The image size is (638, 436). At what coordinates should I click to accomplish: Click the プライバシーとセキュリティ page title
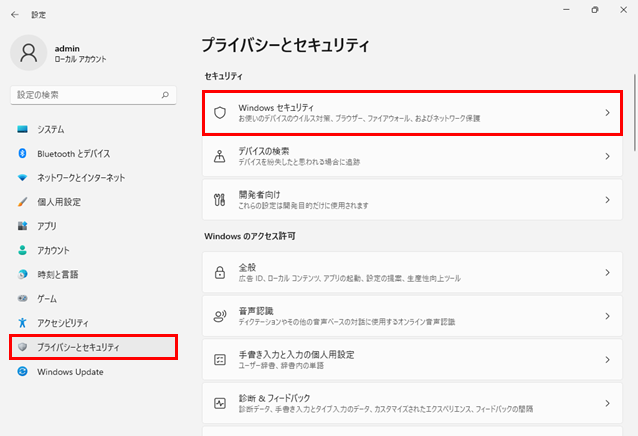(285, 45)
